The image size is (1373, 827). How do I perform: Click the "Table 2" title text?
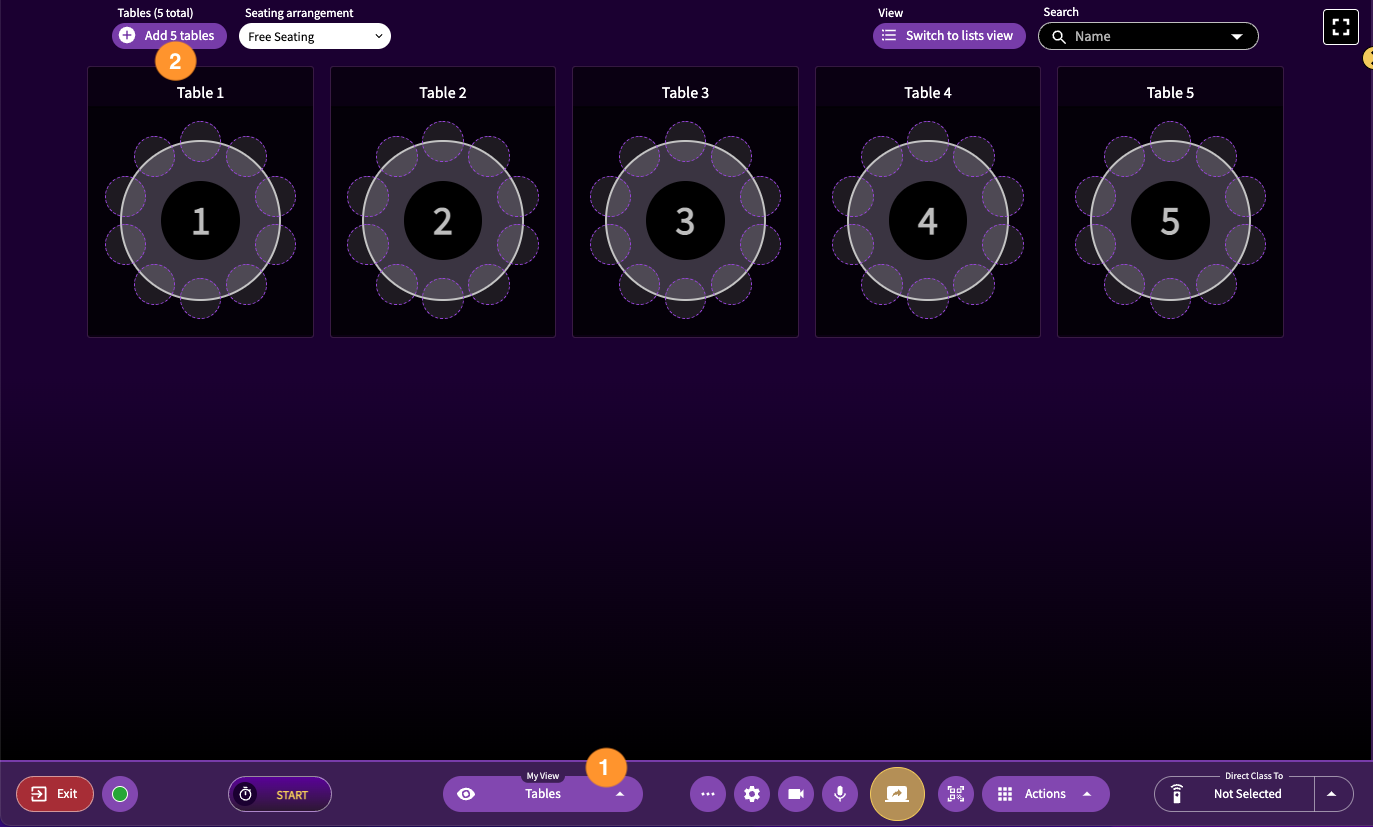click(x=443, y=93)
